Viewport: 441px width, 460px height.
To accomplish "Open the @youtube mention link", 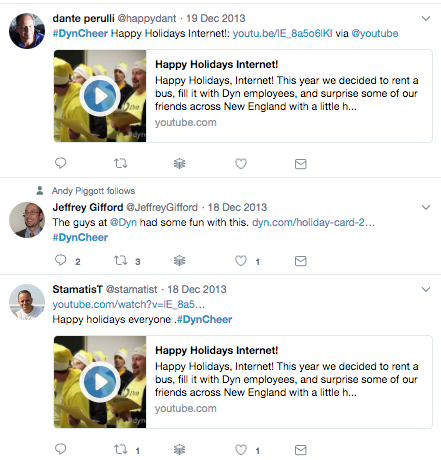I will pos(375,33).
